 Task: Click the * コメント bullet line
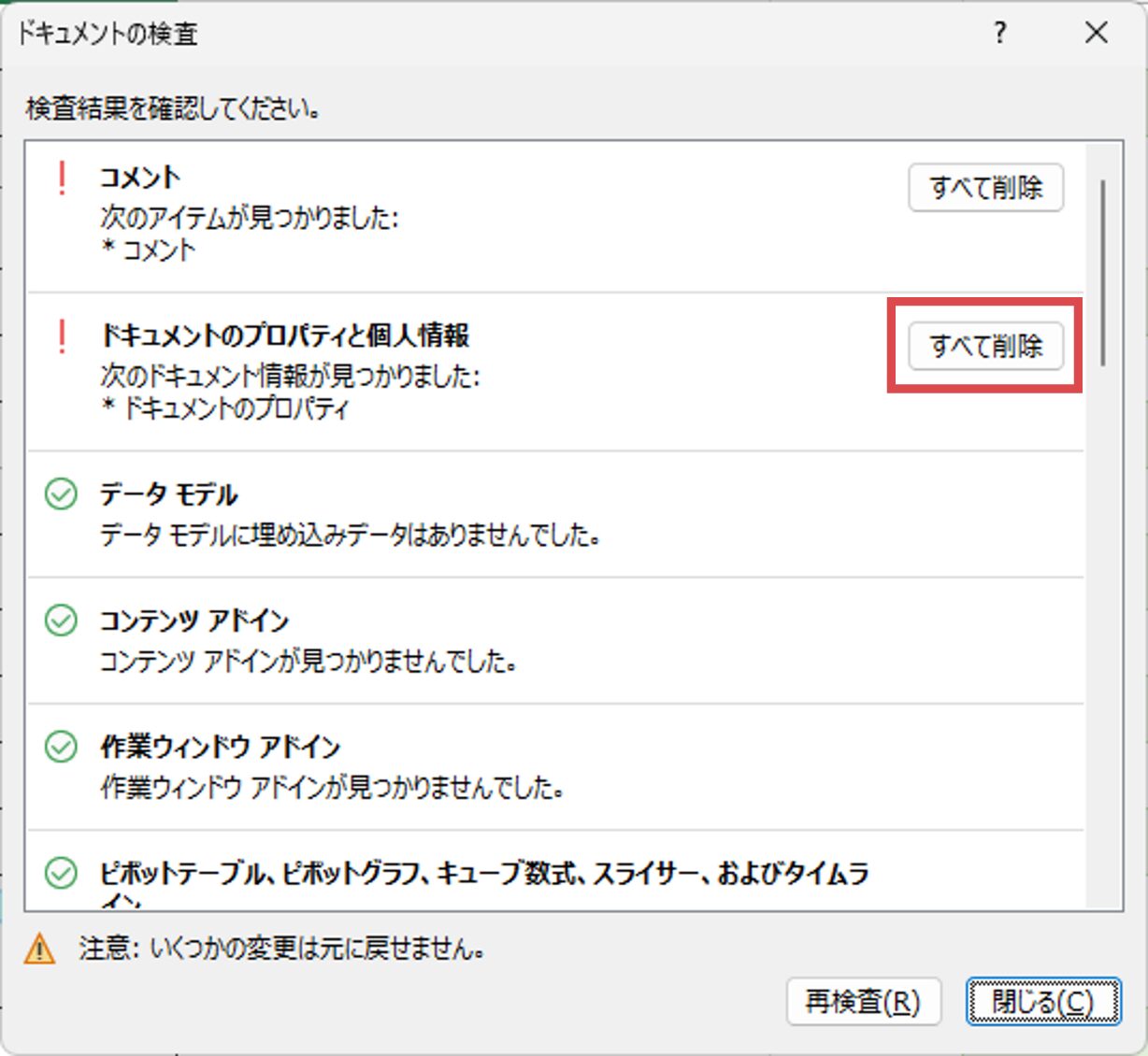tap(149, 250)
